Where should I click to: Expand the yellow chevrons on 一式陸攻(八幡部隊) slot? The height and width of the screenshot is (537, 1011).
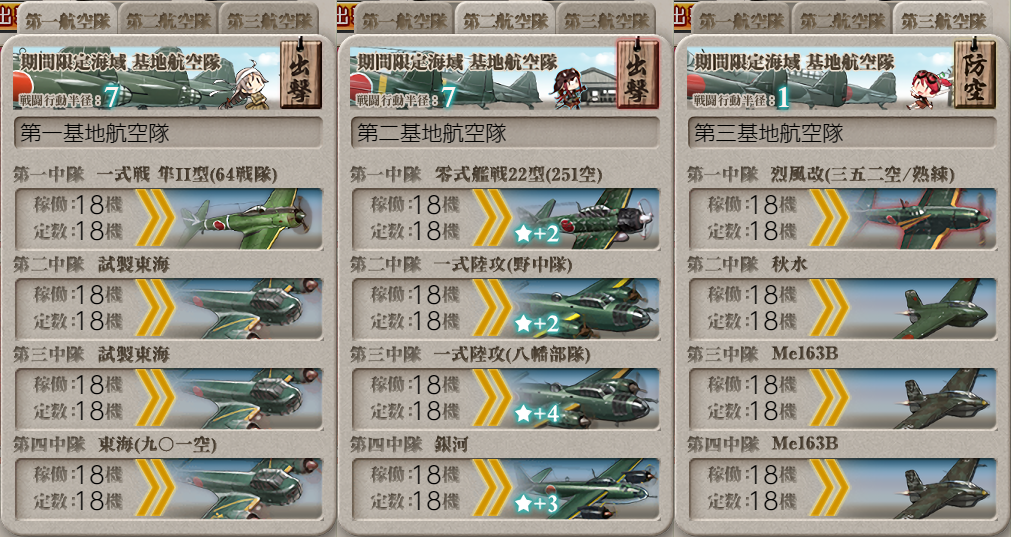coord(493,398)
